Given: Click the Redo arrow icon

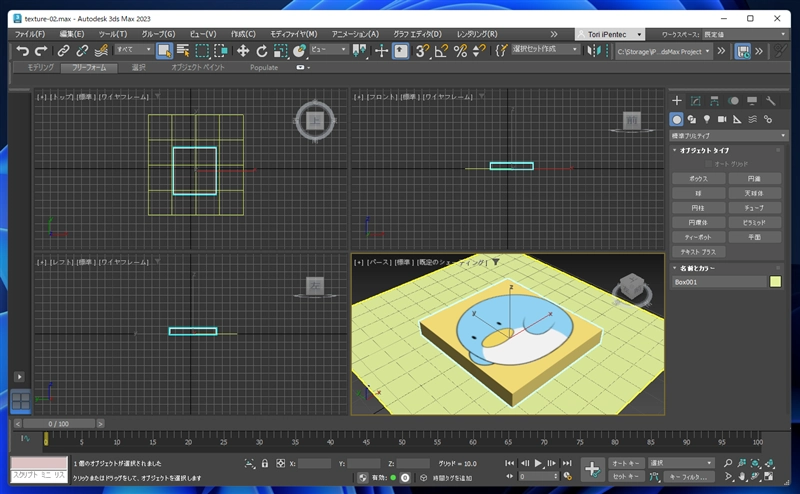Looking at the screenshot, I should [x=41, y=51].
